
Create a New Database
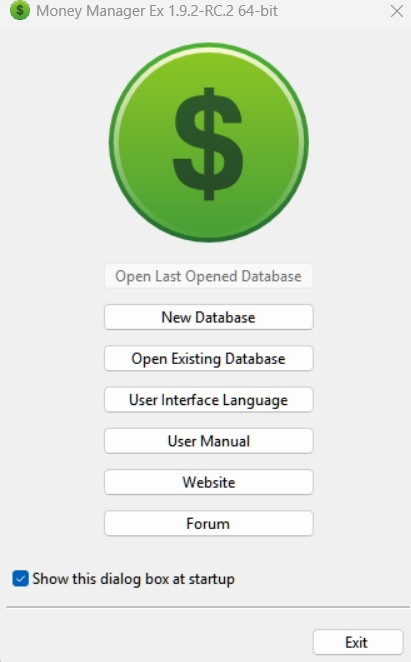[209, 317]
